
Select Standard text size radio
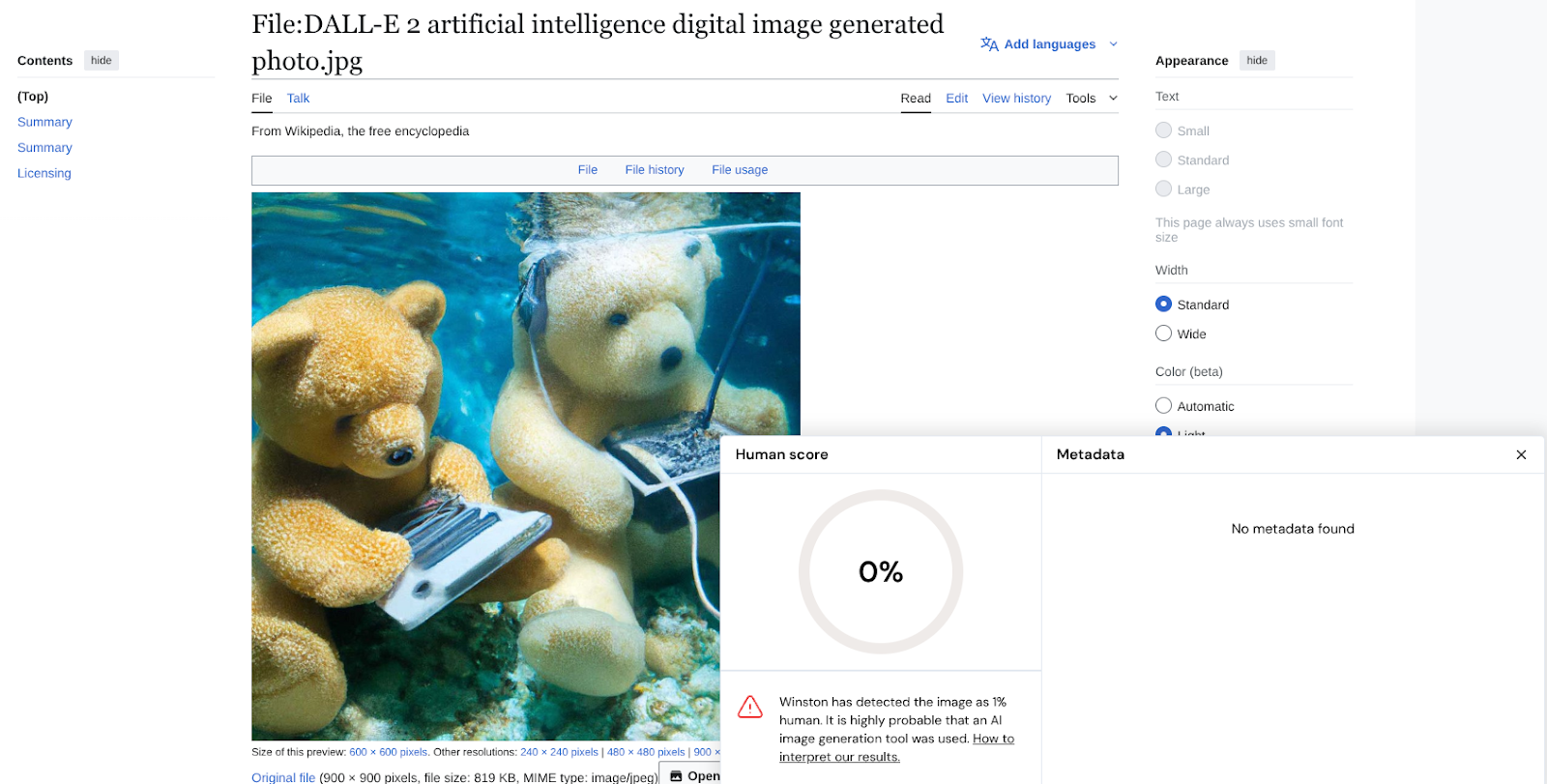coord(1163,160)
